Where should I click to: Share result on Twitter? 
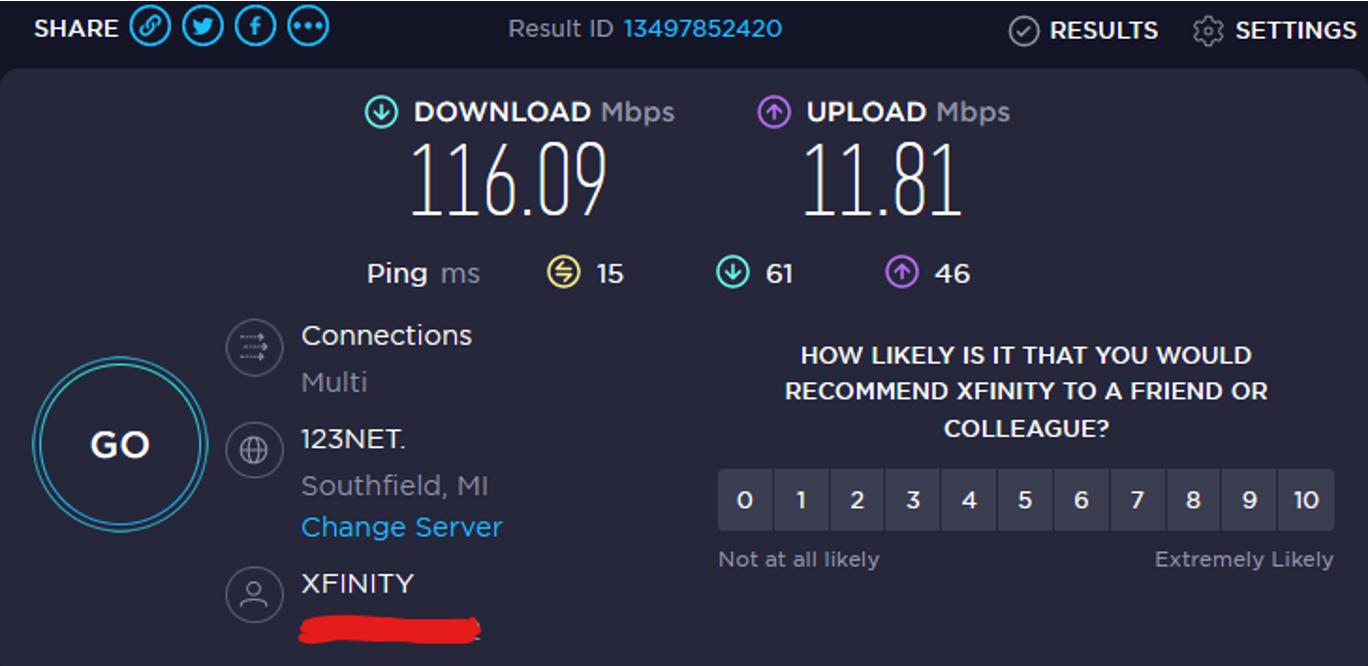pos(203,27)
